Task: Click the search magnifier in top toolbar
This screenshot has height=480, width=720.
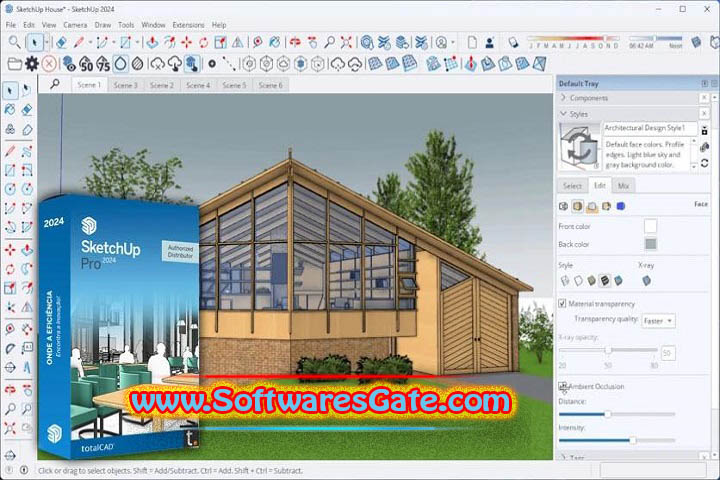Action: tap(14, 42)
